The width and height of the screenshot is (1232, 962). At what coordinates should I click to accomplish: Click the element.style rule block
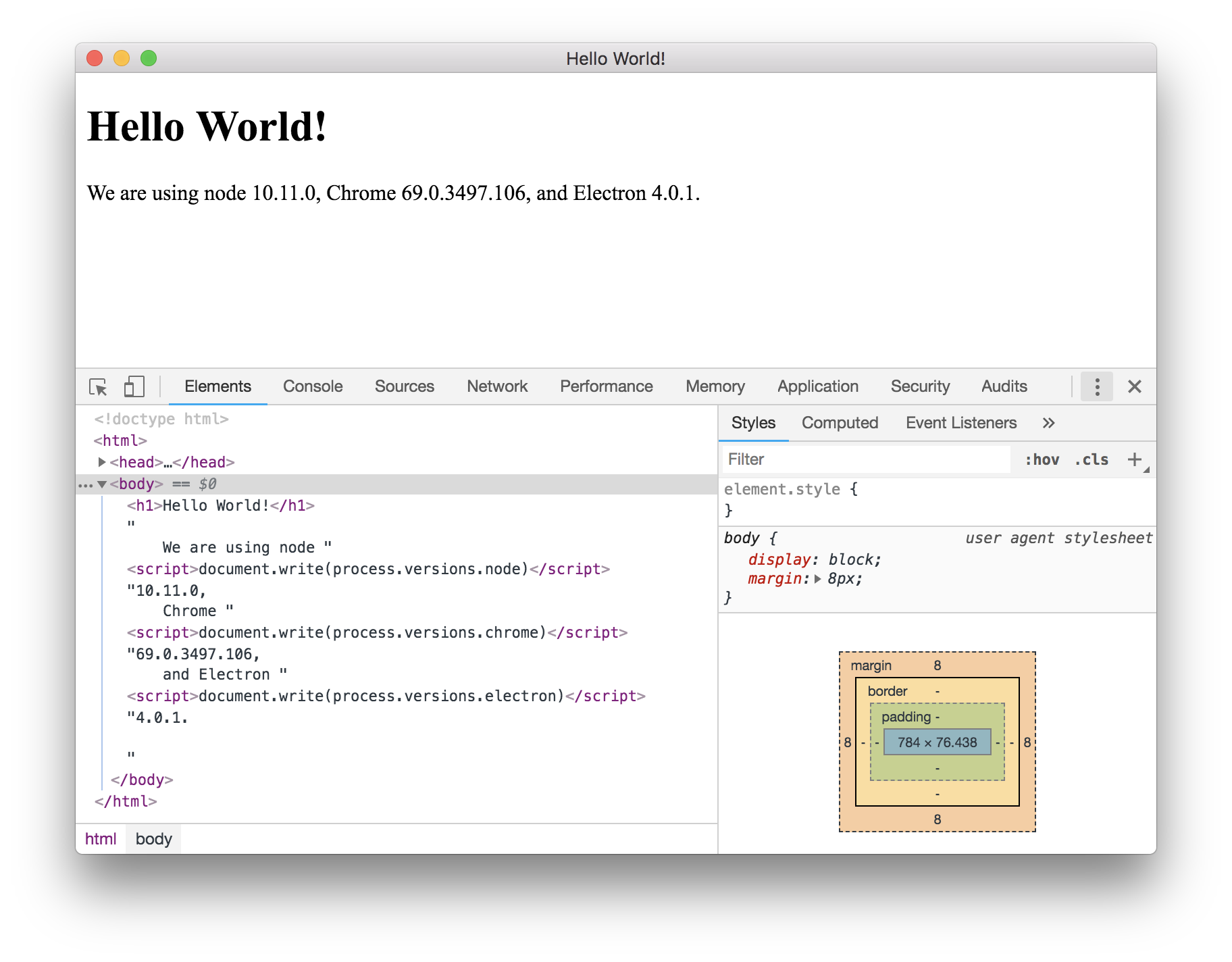pyautogui.click(x=937, y=500)
